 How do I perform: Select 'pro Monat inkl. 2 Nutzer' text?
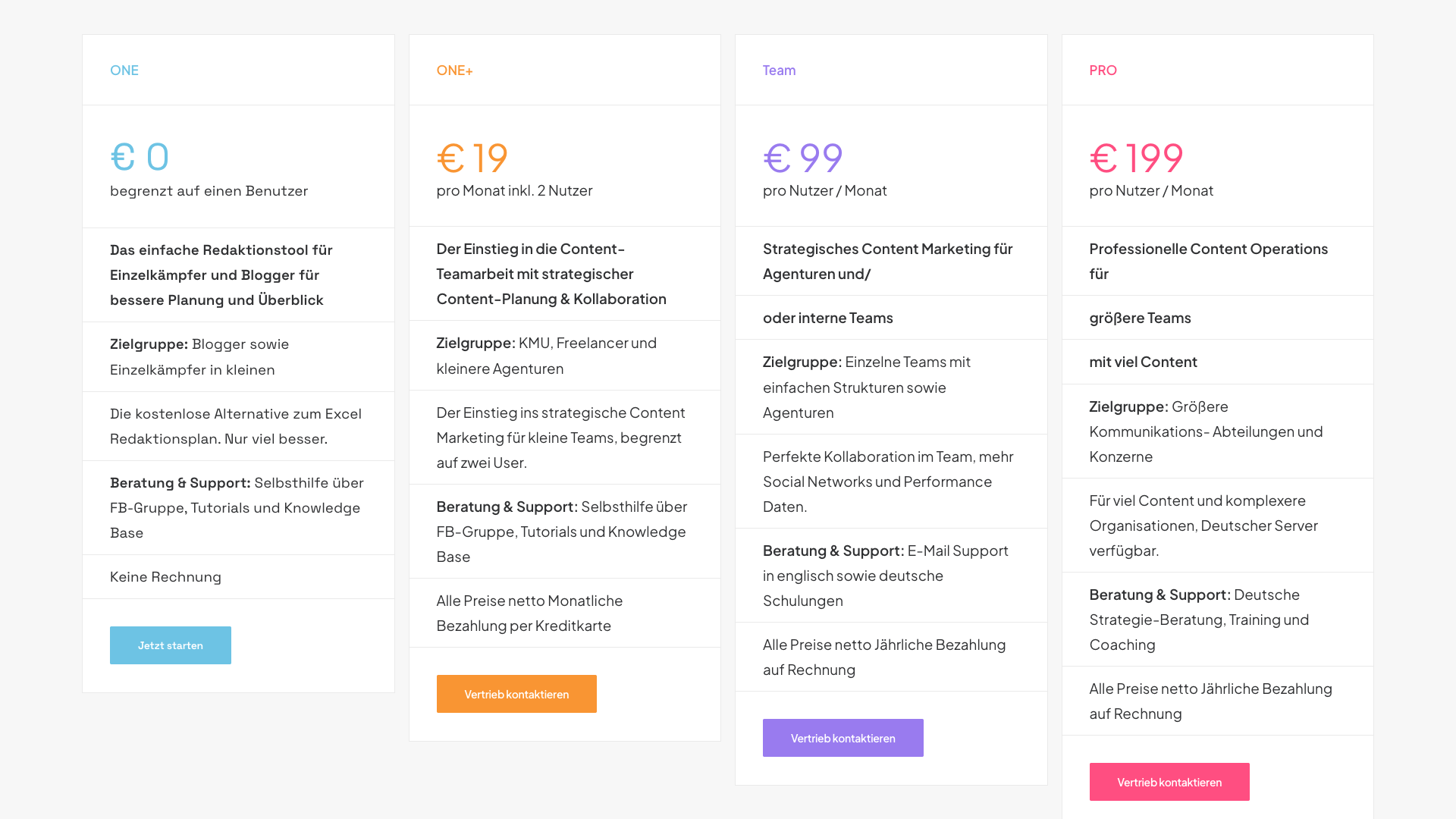[x=515, y=191]
